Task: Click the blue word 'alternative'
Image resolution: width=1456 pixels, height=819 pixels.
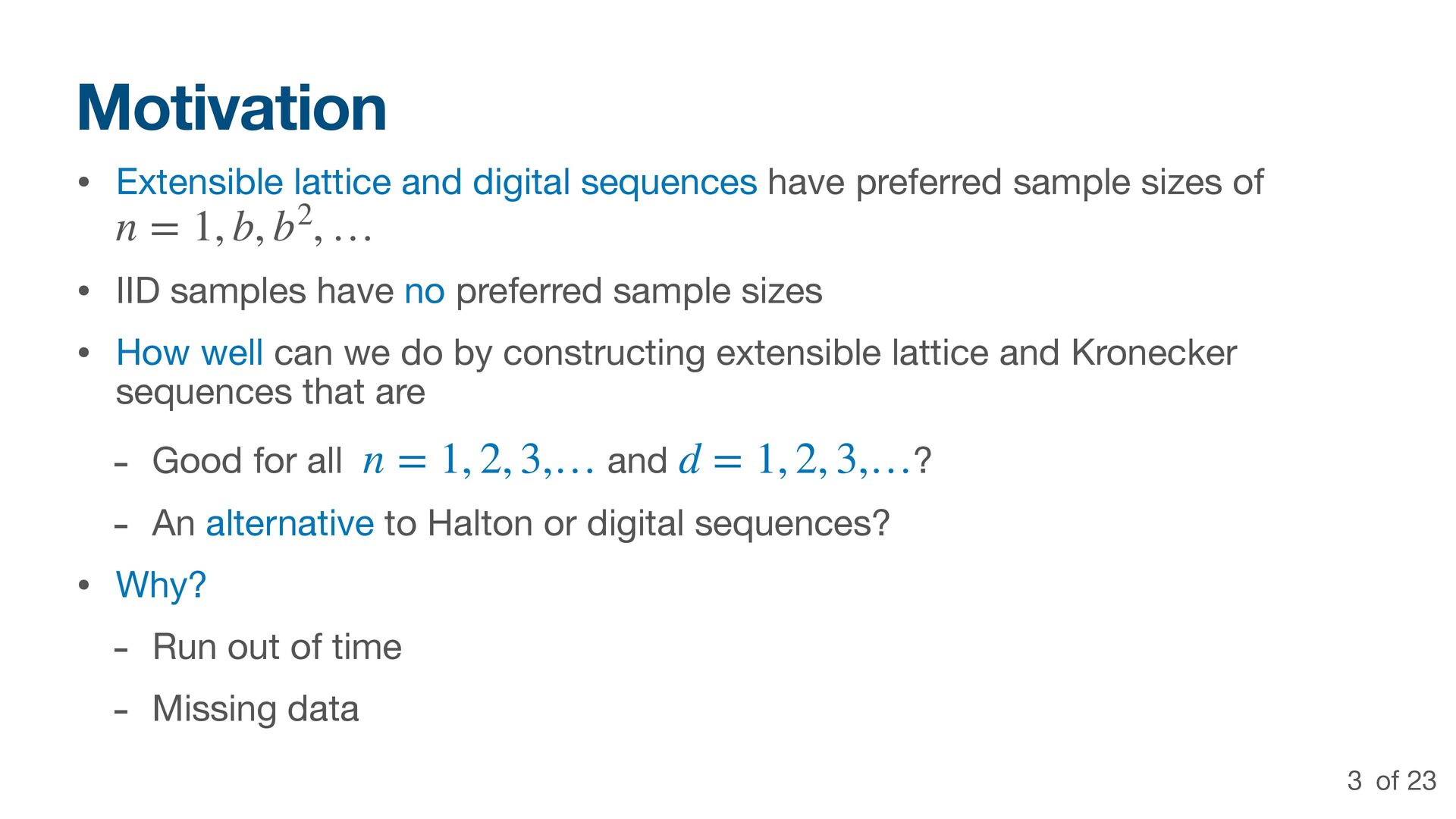Action: [290, 523]
